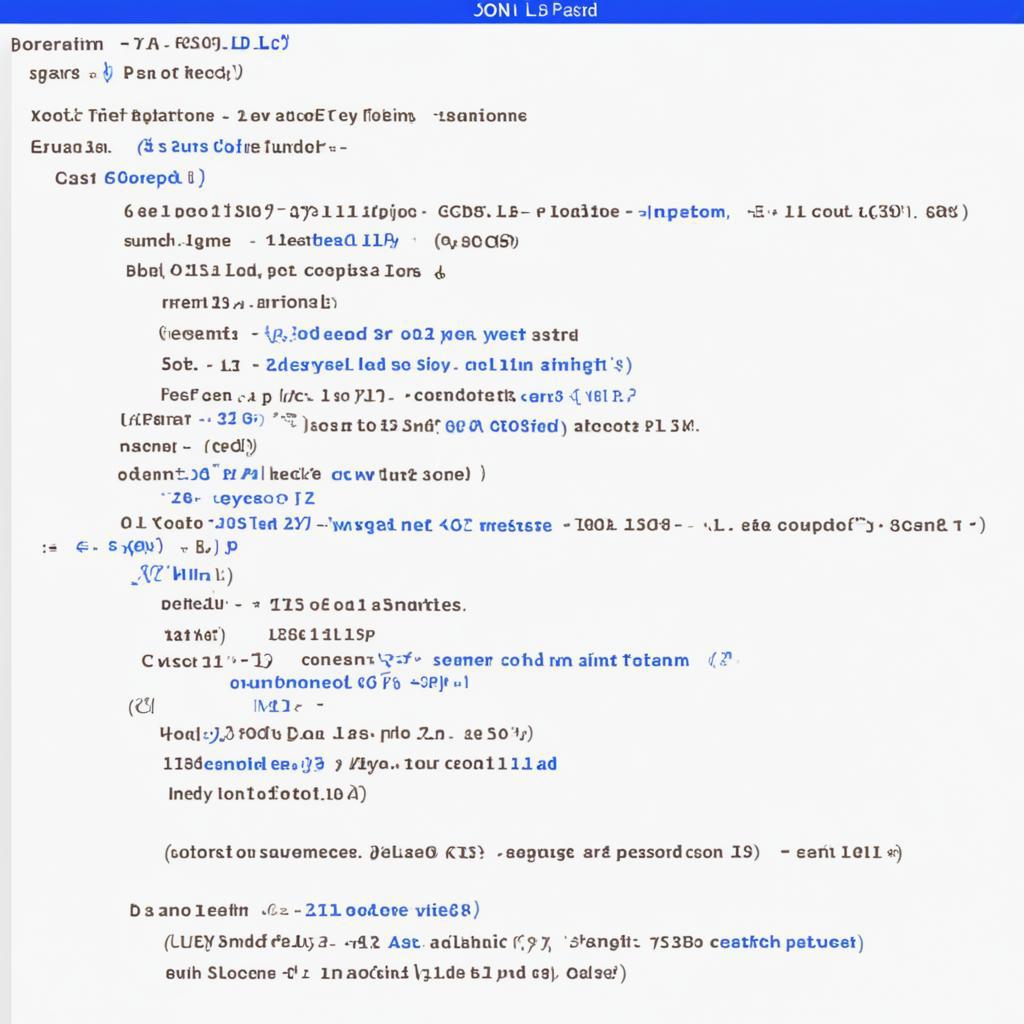The image size is (1024, 1024).
Task: Click the blue line starting "orunbnoneol"
Action: (349, 682)
